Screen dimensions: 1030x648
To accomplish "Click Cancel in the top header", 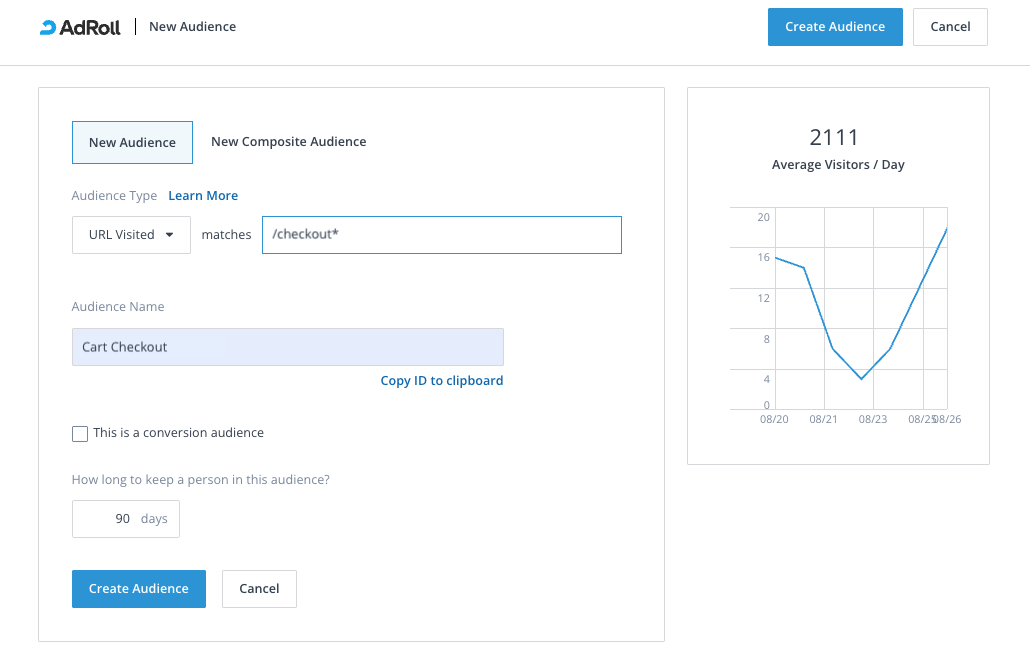I will point(949,27).
